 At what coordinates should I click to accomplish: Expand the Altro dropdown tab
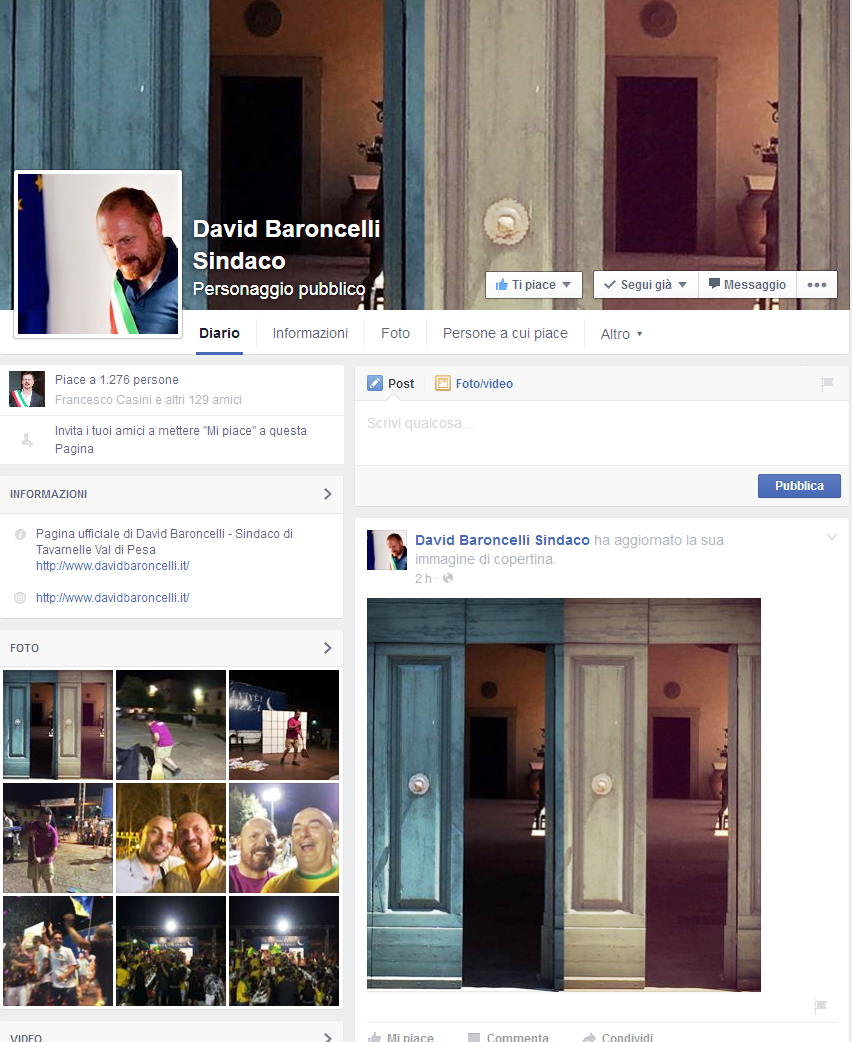[621, 334]
